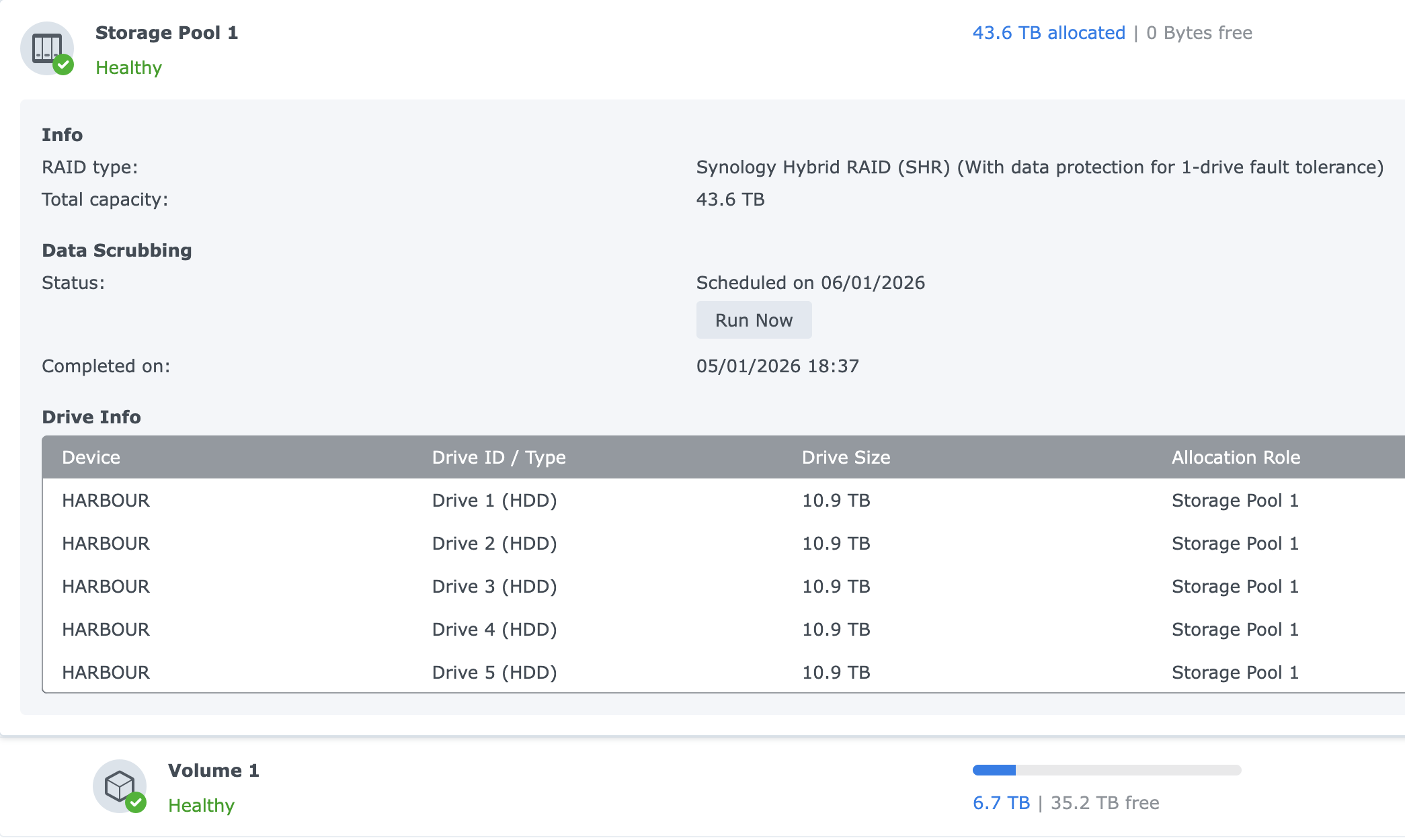Select the Drive 5 (HDD) row

tap(723, 672)
